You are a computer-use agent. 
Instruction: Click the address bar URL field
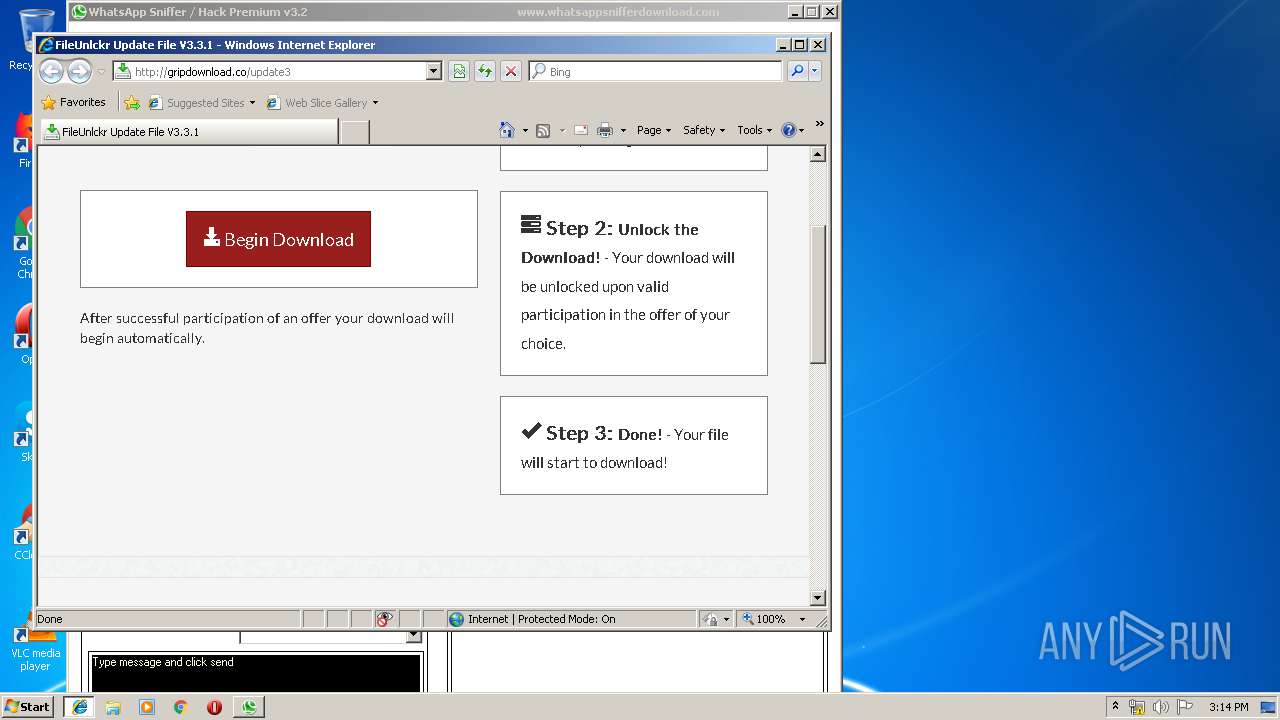click(x=270, y=71)
